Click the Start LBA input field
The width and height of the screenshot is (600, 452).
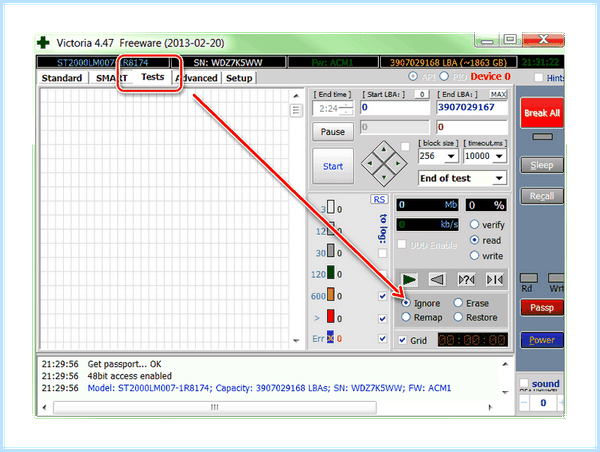pyautogui.click(x=395, y=108)
